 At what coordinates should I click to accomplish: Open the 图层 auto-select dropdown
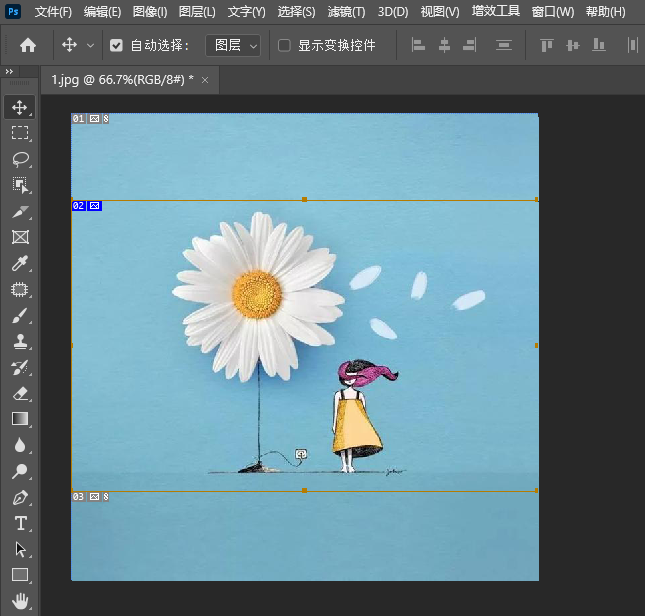233,46
